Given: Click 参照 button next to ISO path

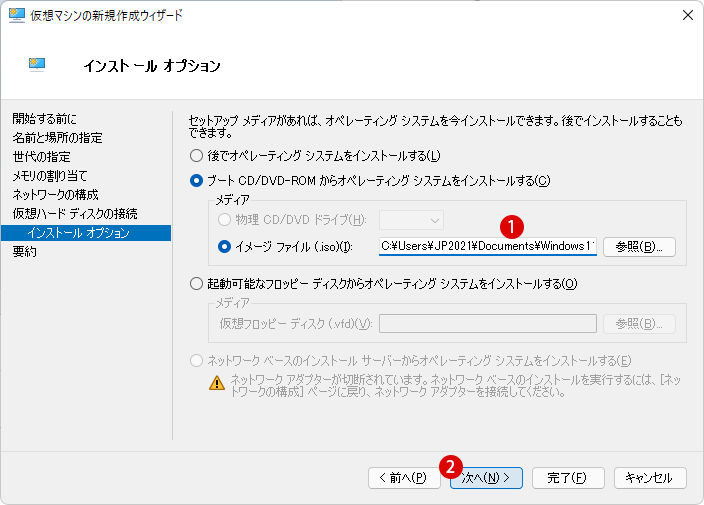Looking at the screenshot, I should (x=639, y=247).
